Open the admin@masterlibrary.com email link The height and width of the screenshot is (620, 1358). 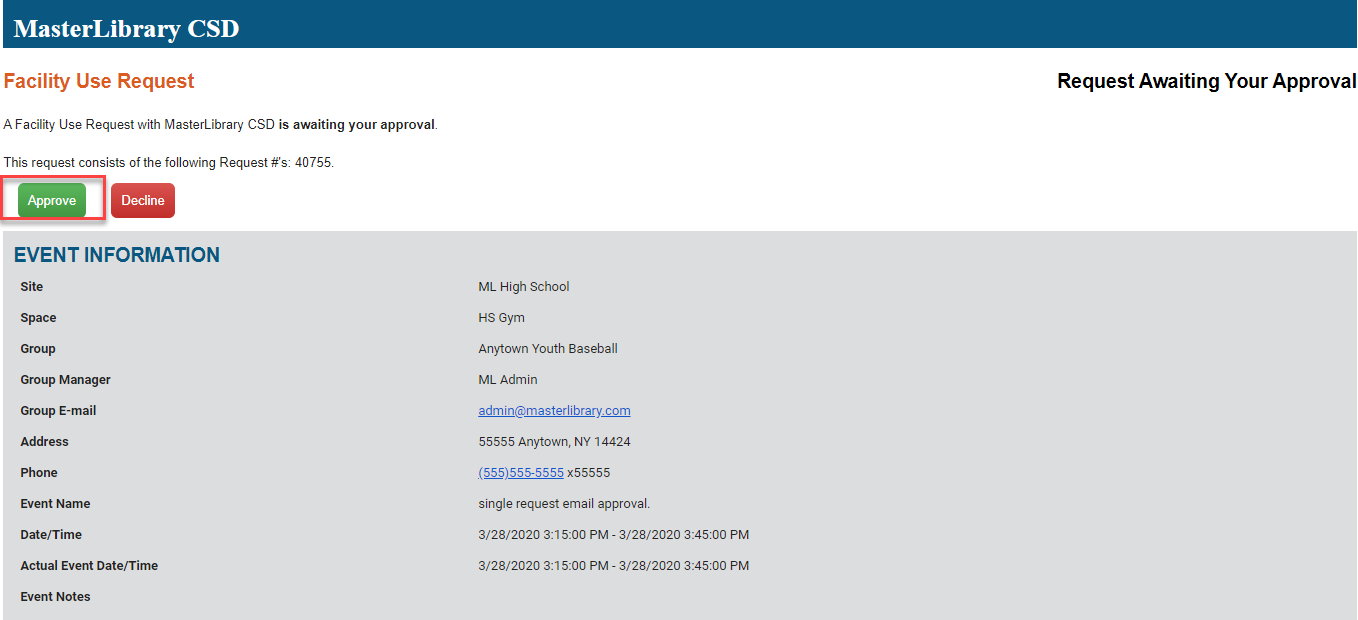[554, 411]
